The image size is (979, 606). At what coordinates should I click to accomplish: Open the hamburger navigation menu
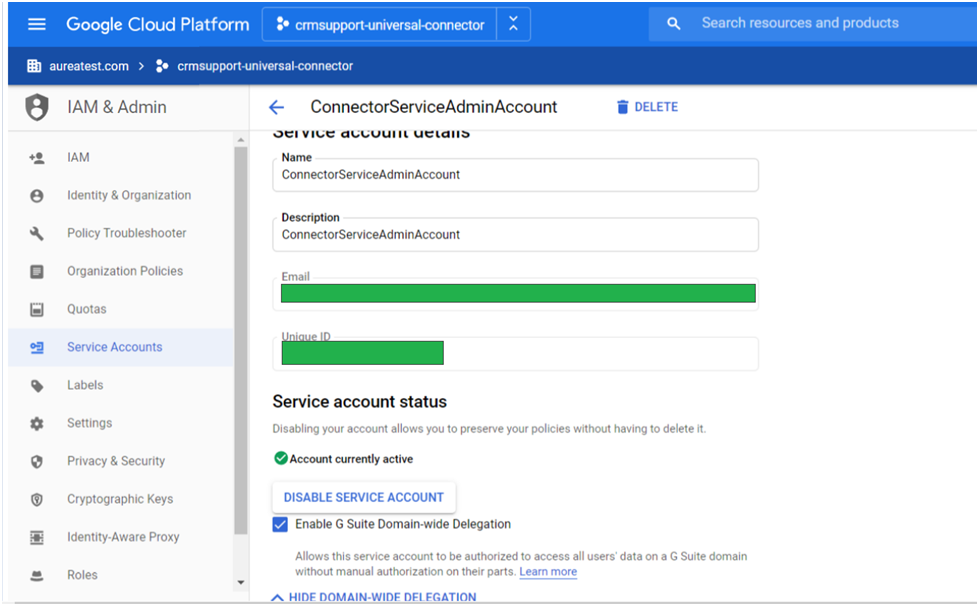(x=37, y=24)
